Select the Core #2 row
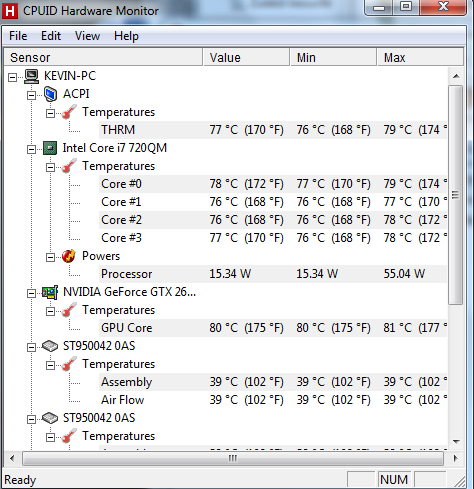This screenshot has height=489, width=474. click(273, 220)
